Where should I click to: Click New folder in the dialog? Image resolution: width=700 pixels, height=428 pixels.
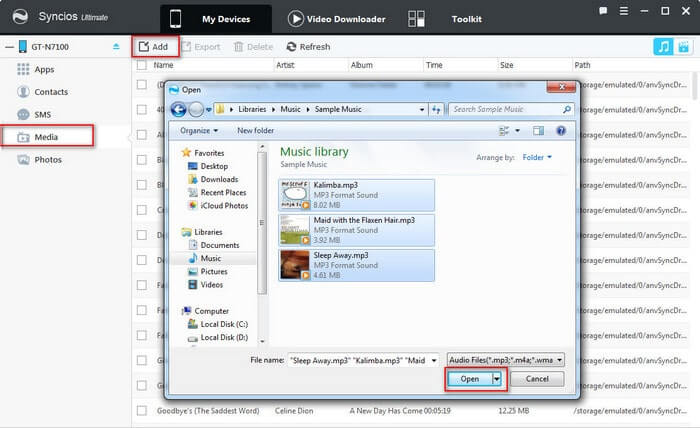[255, 130]
